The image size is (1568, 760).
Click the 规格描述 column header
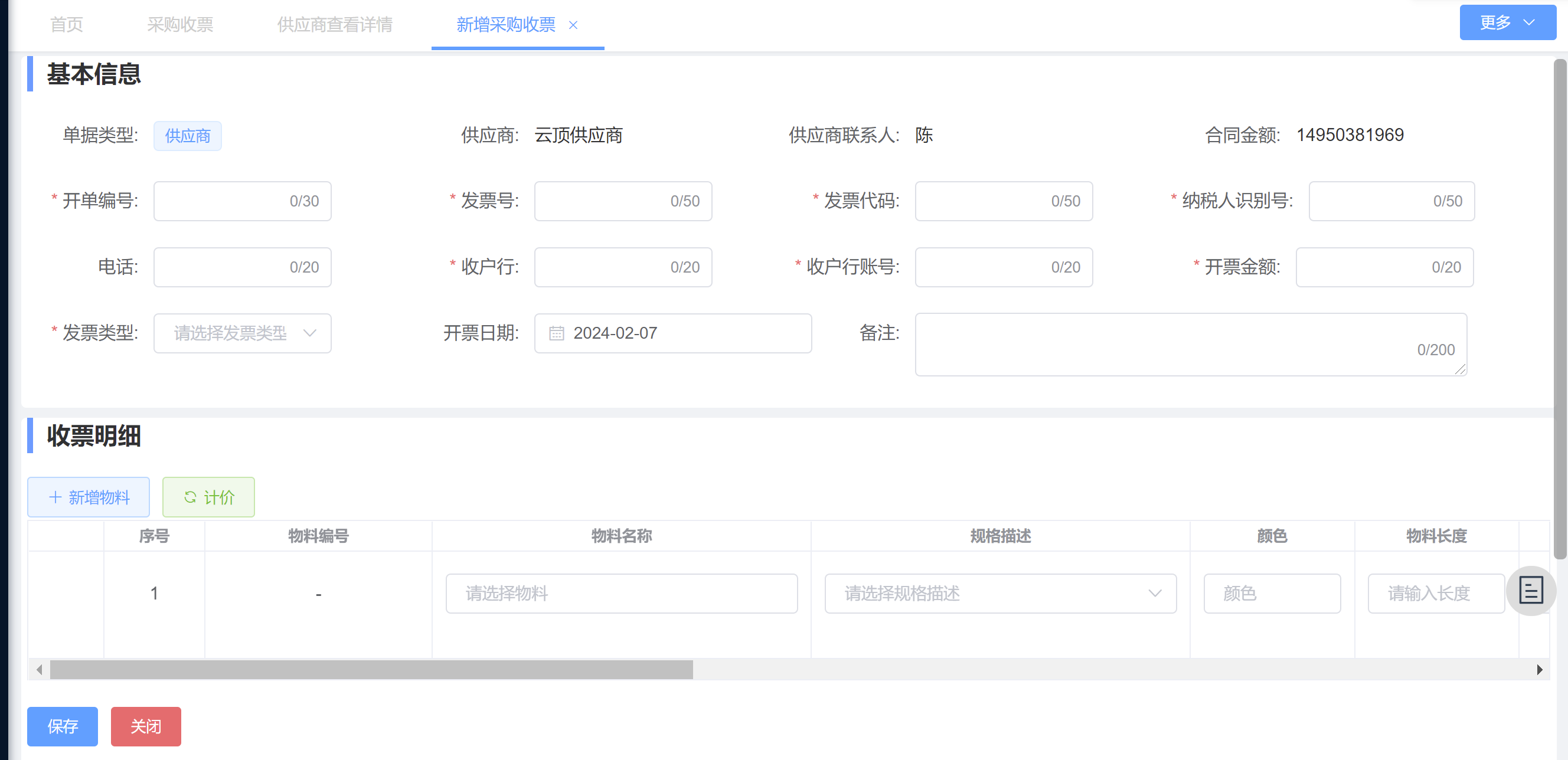[x=1000, y=536]
